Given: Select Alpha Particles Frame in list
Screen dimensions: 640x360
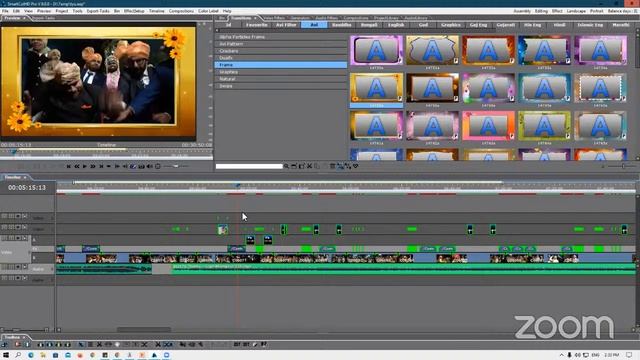Looking at the screenshot, I should (280, 37).
